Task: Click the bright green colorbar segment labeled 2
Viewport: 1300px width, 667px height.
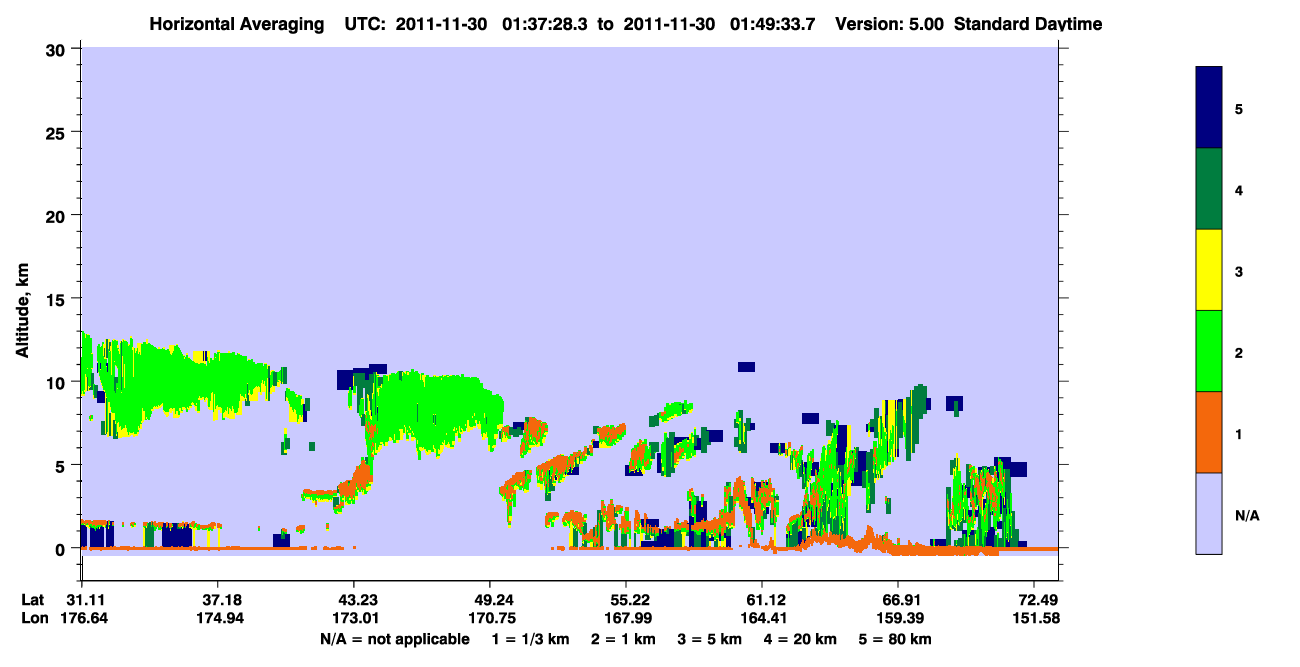Action: (1209, 351)
